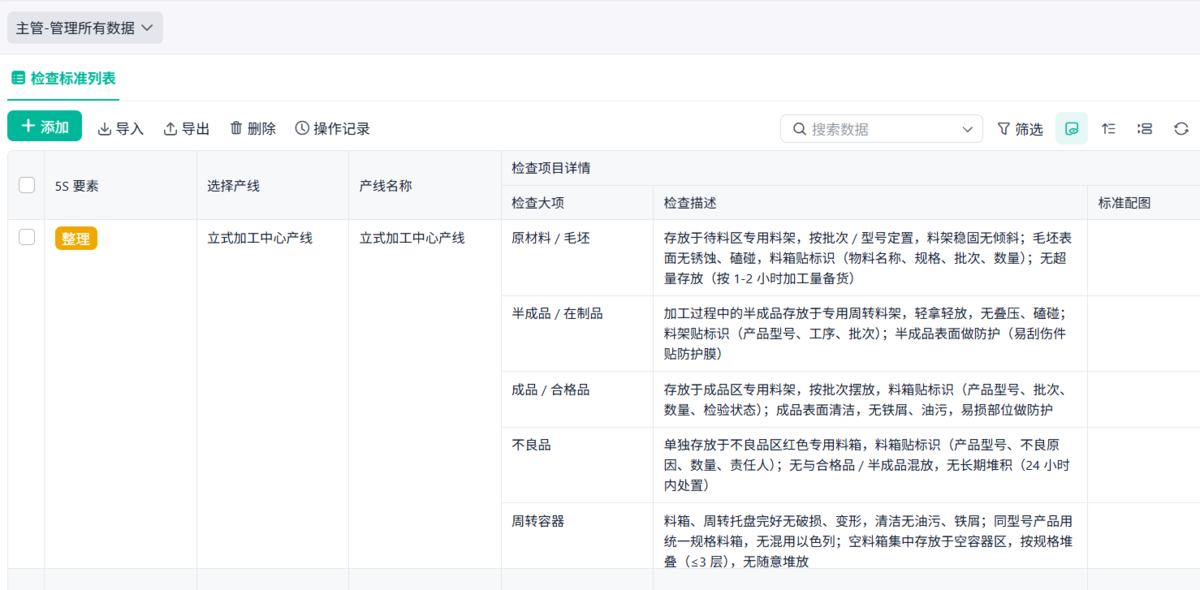Click the 导出 (export) icon button
The height and width of the screenshot is (590, 1200).
(186, 129)
